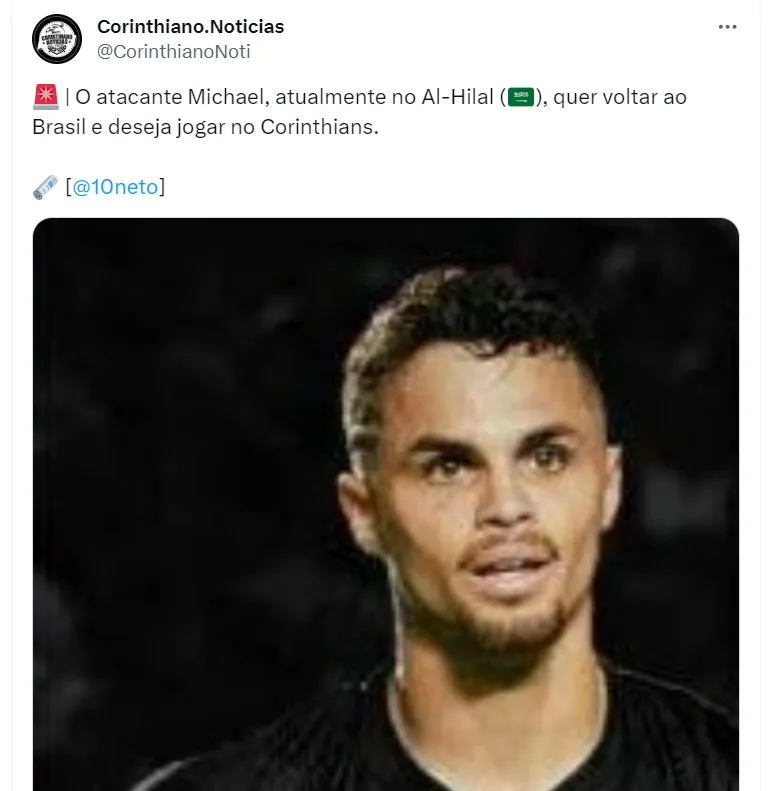The width and height of the screenshot is (782, 791).
Task: Open the @10neto mention link
Action: click(115, 186)
